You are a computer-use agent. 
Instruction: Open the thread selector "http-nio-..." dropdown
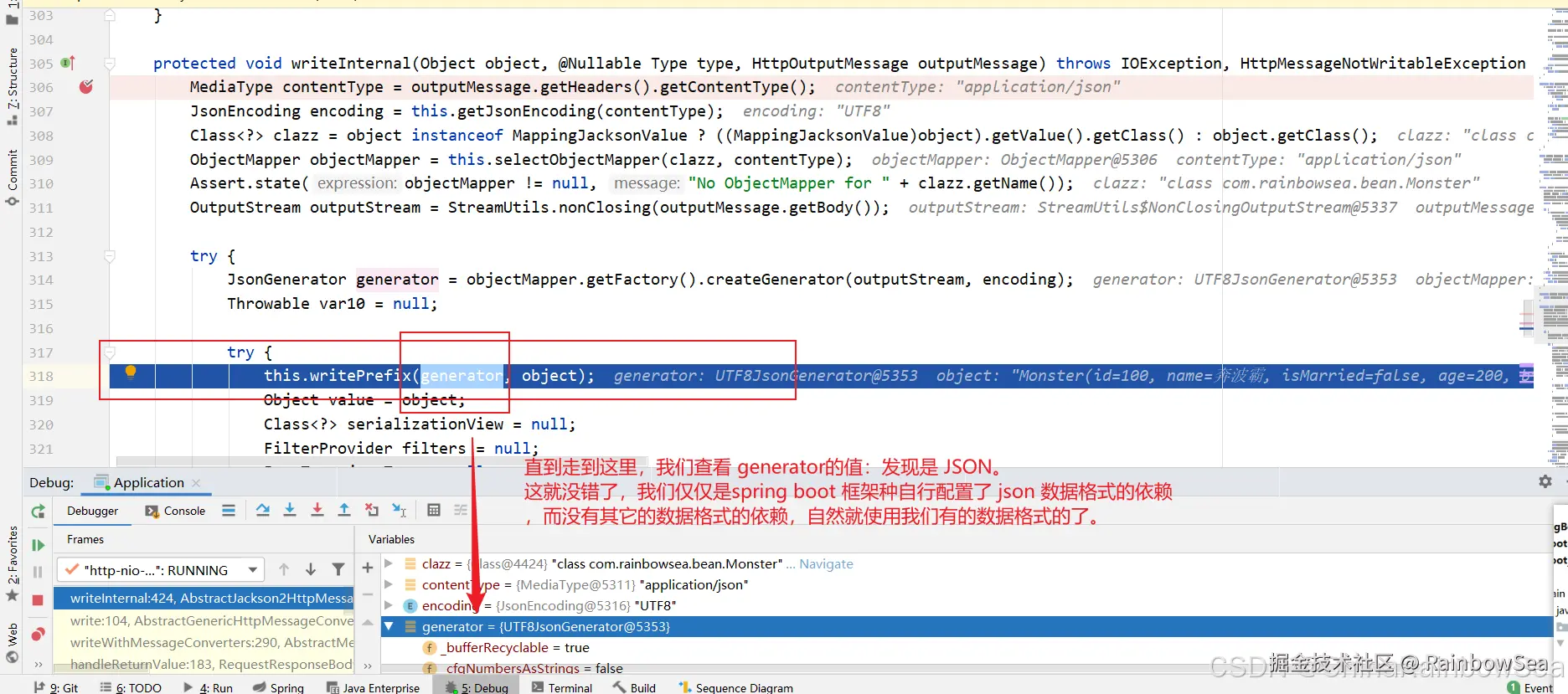(160, 570)
